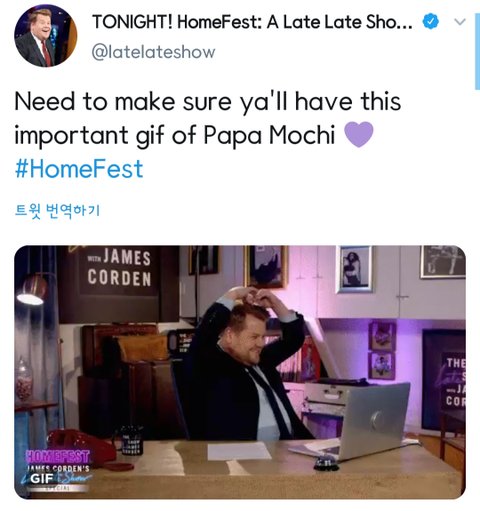
Task: Open the Late Late Show profile avatar
Action: (46, 36)
